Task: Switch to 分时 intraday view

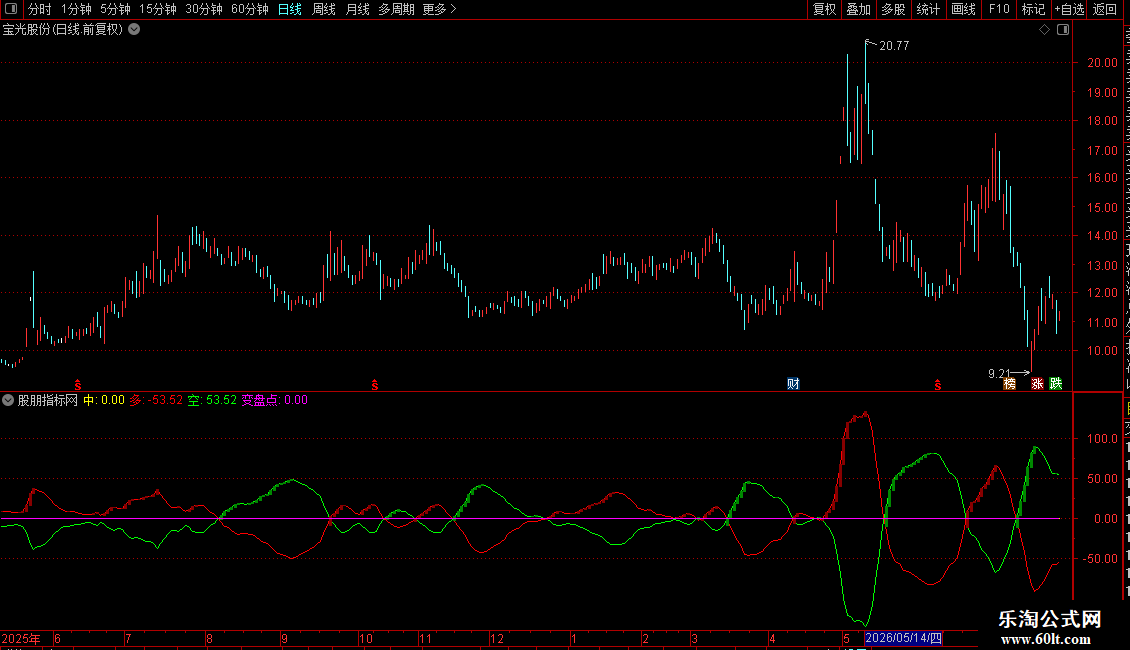Action: pos(40,9)
